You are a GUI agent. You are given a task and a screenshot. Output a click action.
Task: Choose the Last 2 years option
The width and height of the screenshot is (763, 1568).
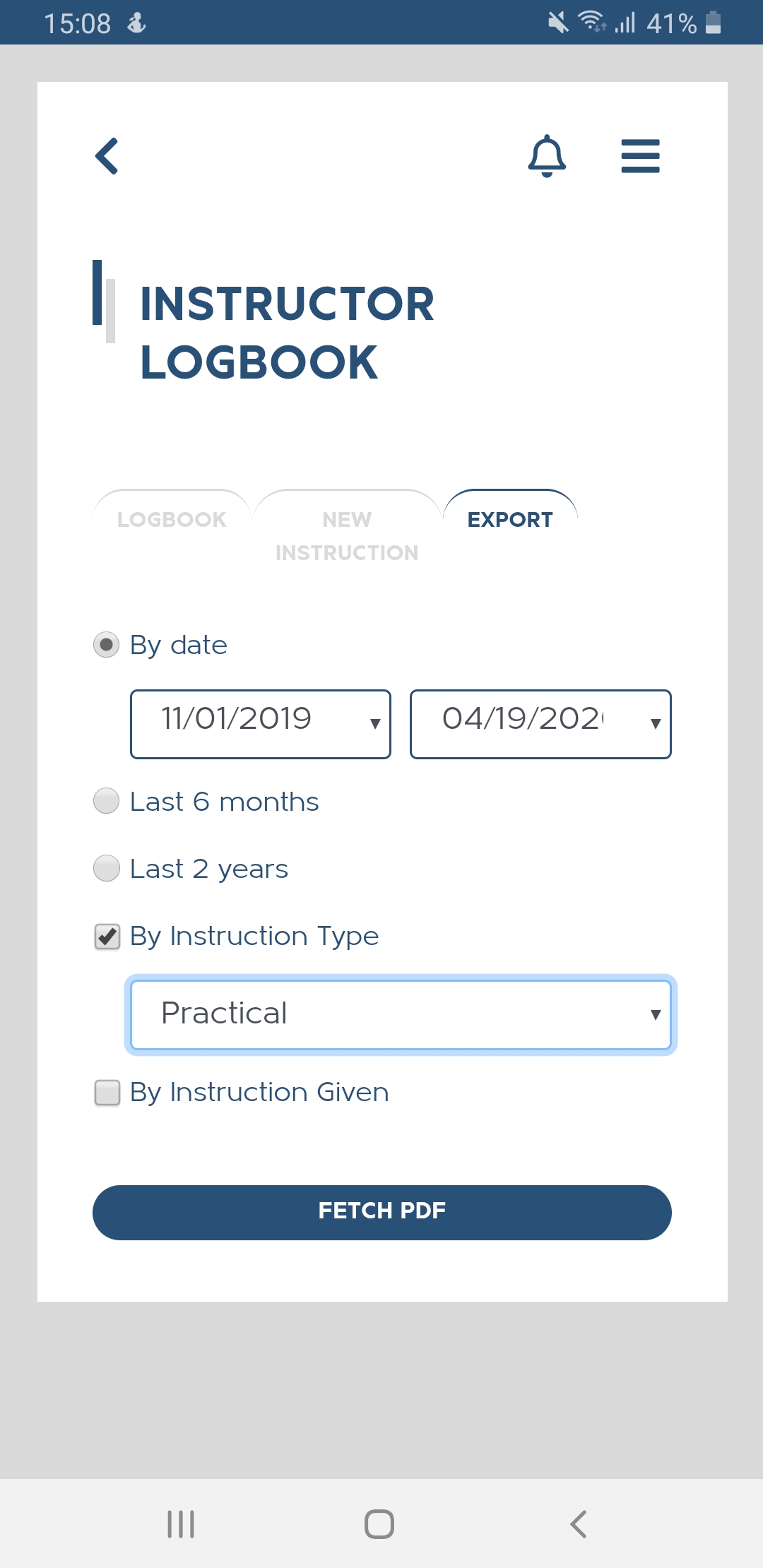(x=107, y=868)
